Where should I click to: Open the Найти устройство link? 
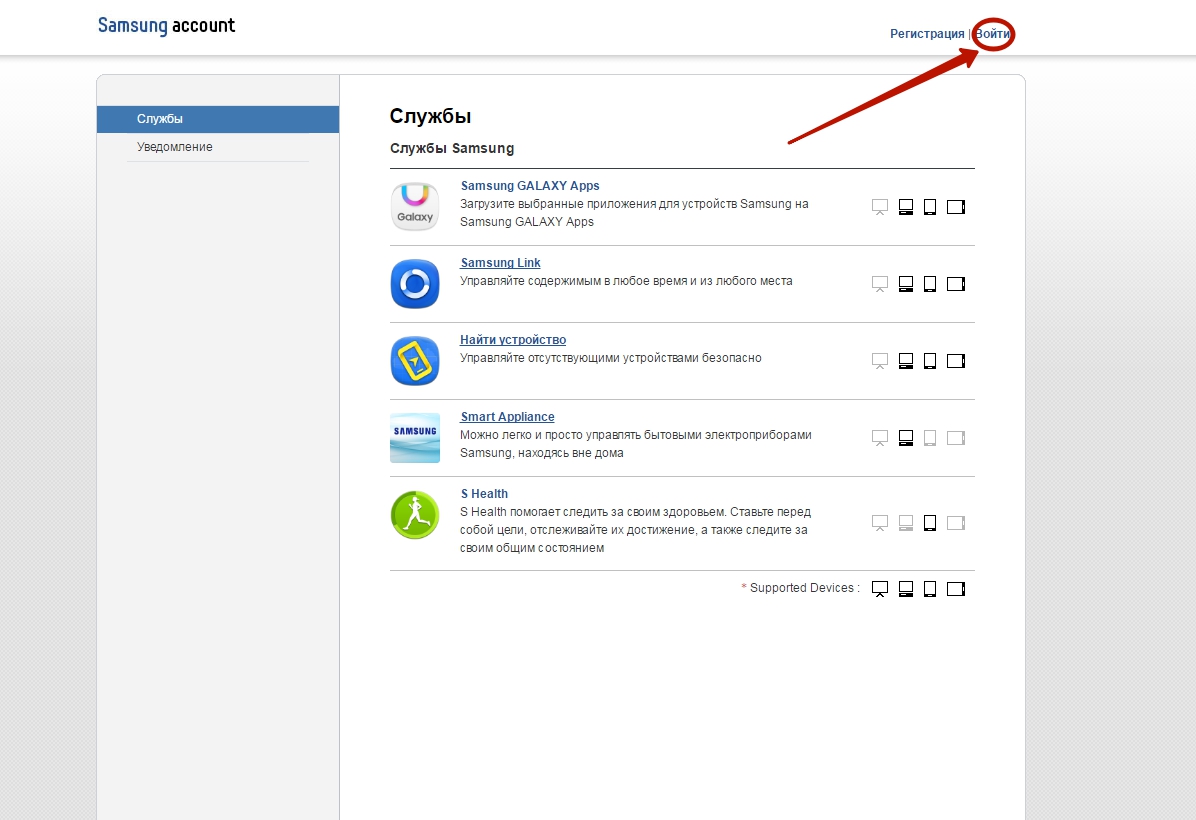513,339
